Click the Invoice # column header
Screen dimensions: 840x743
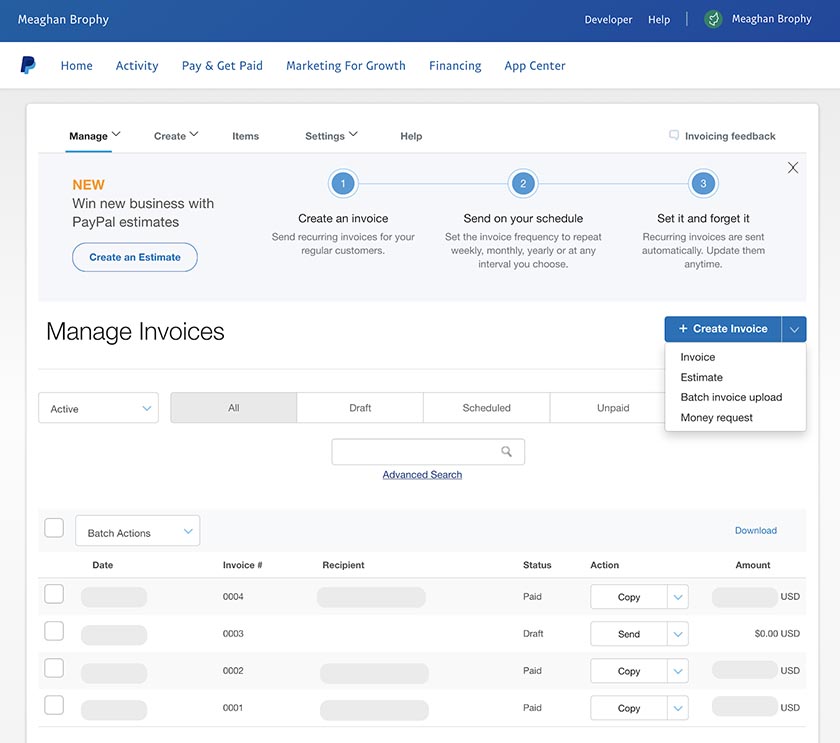[x=242, y=565]
